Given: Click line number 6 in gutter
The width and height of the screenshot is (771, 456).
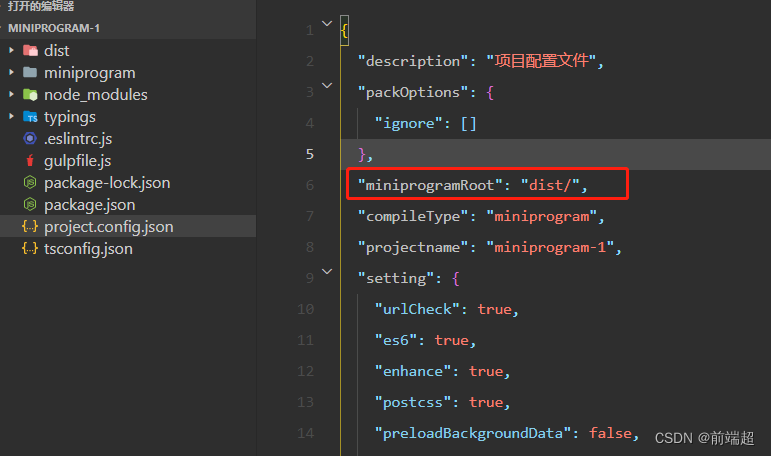Looking at the screenshot, I should tap(310, 185).
